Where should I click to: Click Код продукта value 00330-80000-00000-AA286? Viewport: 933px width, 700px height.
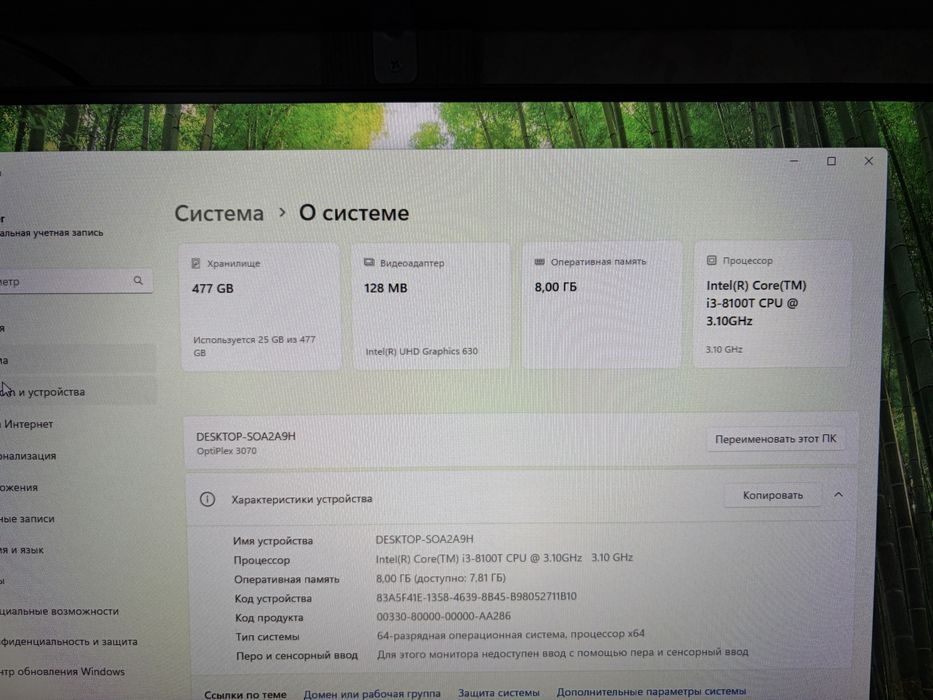point(443,616)
